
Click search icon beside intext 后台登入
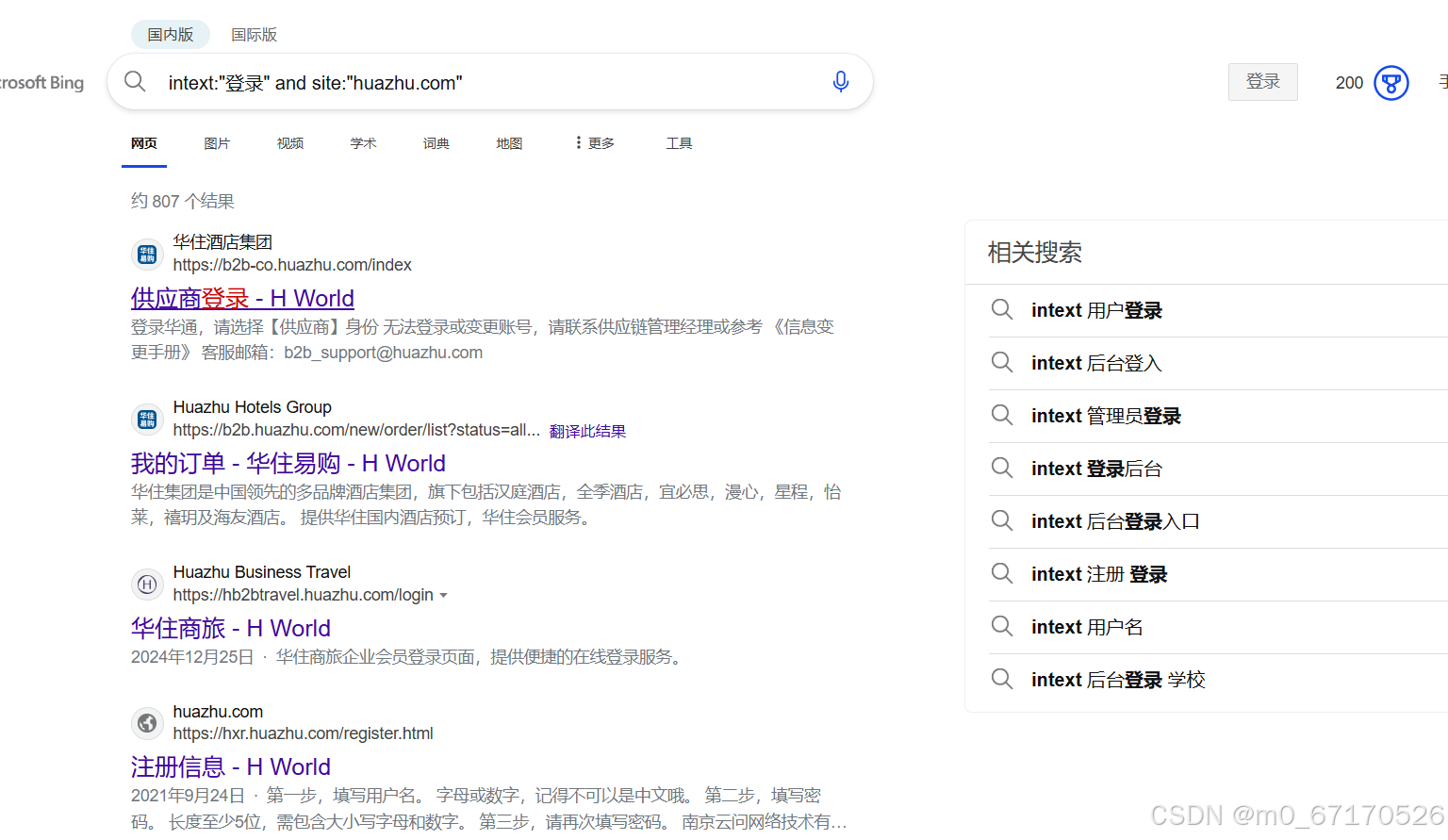1002,363
